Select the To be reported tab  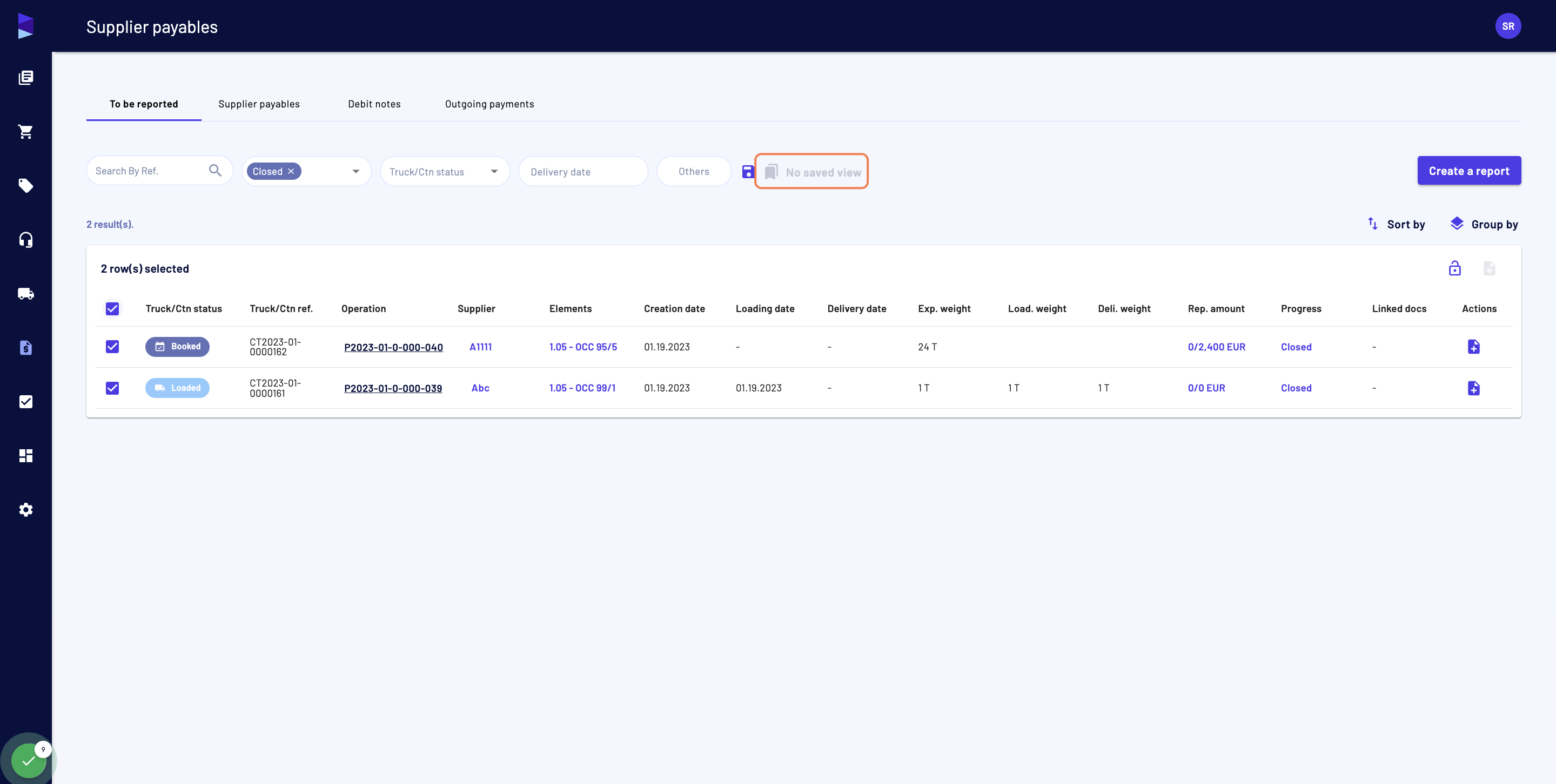point(144,104)
